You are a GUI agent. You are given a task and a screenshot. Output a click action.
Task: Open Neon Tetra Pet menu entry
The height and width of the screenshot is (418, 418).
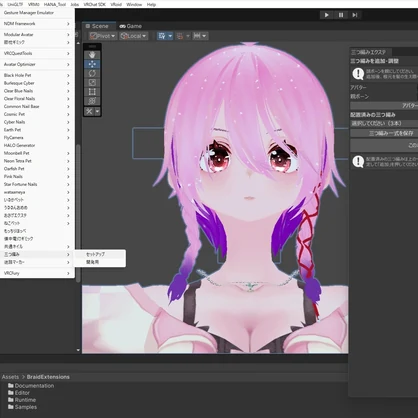point(37,161)
